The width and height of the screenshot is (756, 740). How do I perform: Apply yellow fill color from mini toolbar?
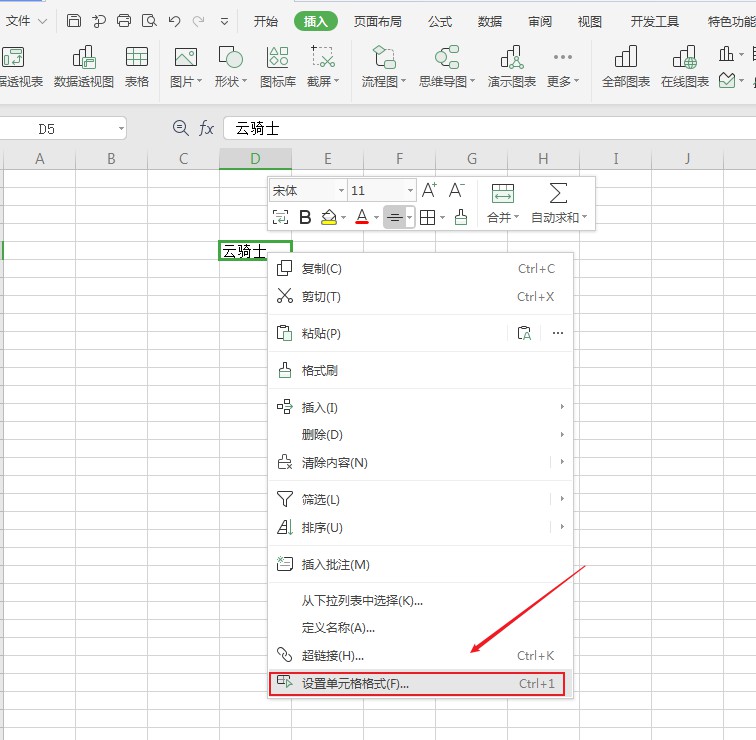(329, 217)
